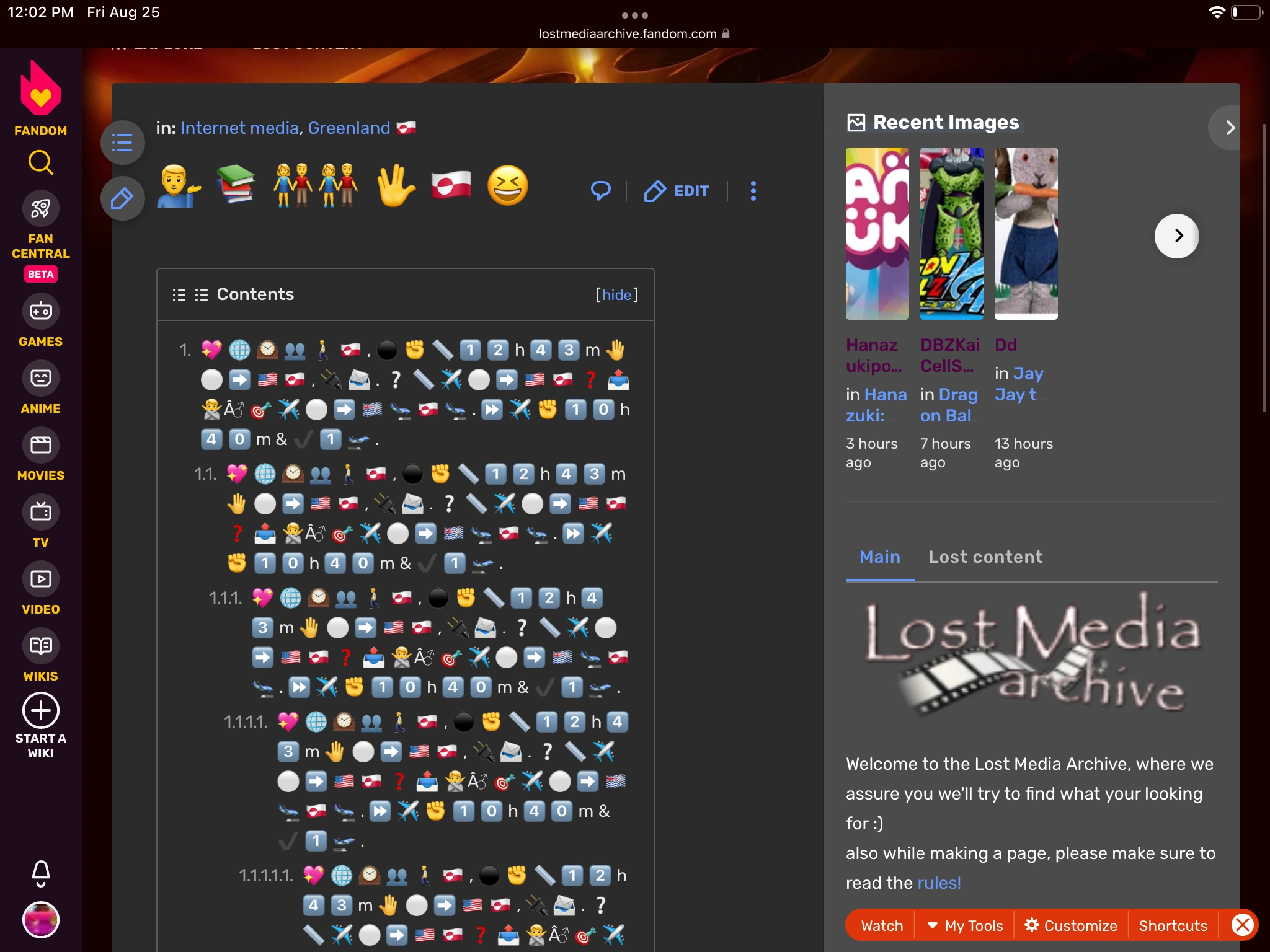Screen dimensions: 1270x952
Task: Click the EDIT button
Action: (x=677, y=191)
